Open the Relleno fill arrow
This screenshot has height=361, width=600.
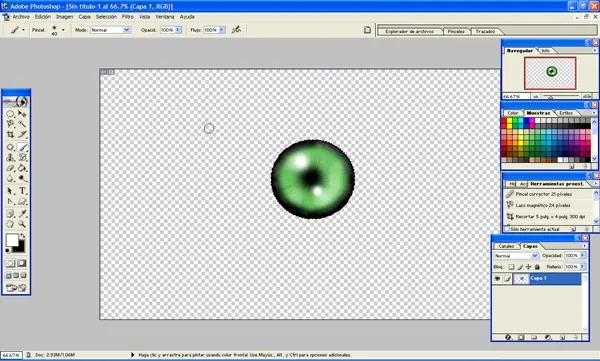(583, 266)
